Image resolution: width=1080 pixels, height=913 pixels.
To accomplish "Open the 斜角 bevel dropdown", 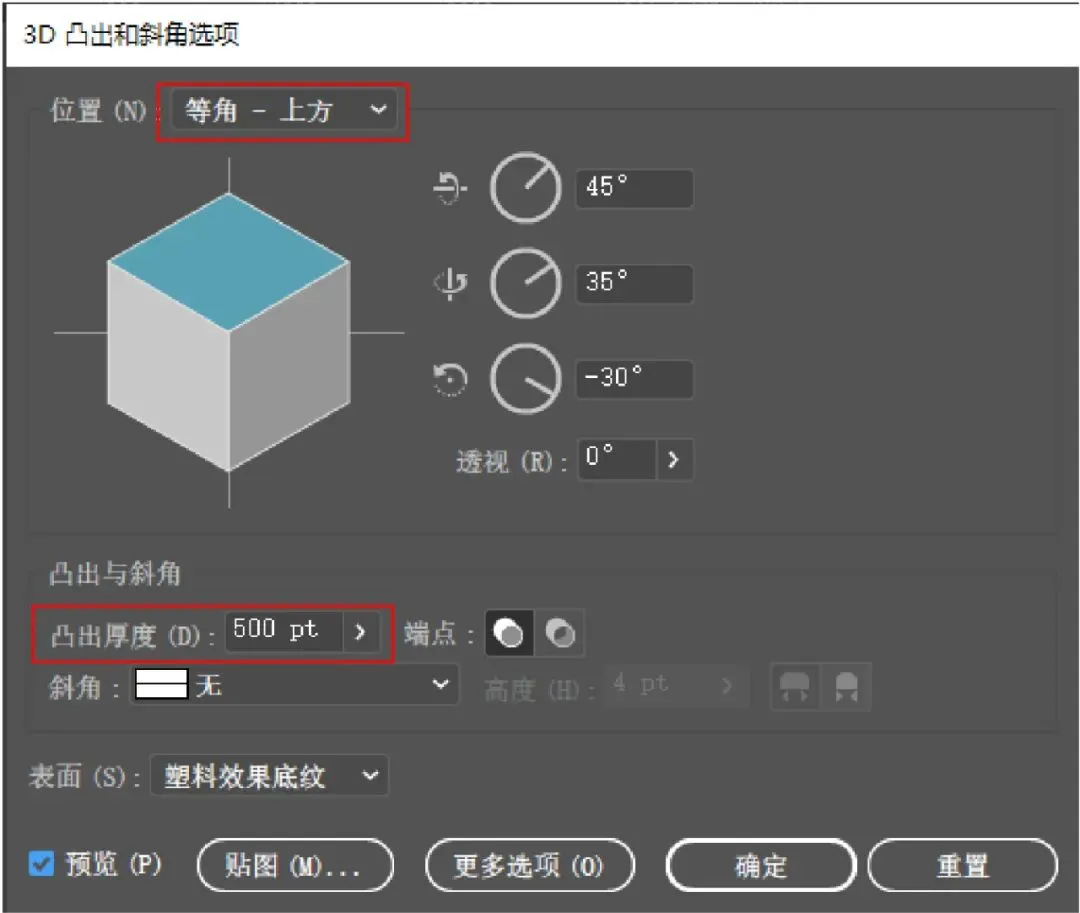I will pos(295,686).
